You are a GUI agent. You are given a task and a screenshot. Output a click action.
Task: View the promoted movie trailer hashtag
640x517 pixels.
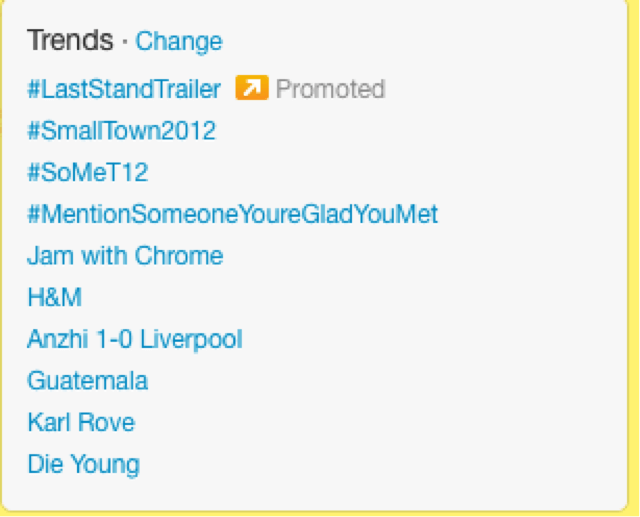[x=124, y=89]
